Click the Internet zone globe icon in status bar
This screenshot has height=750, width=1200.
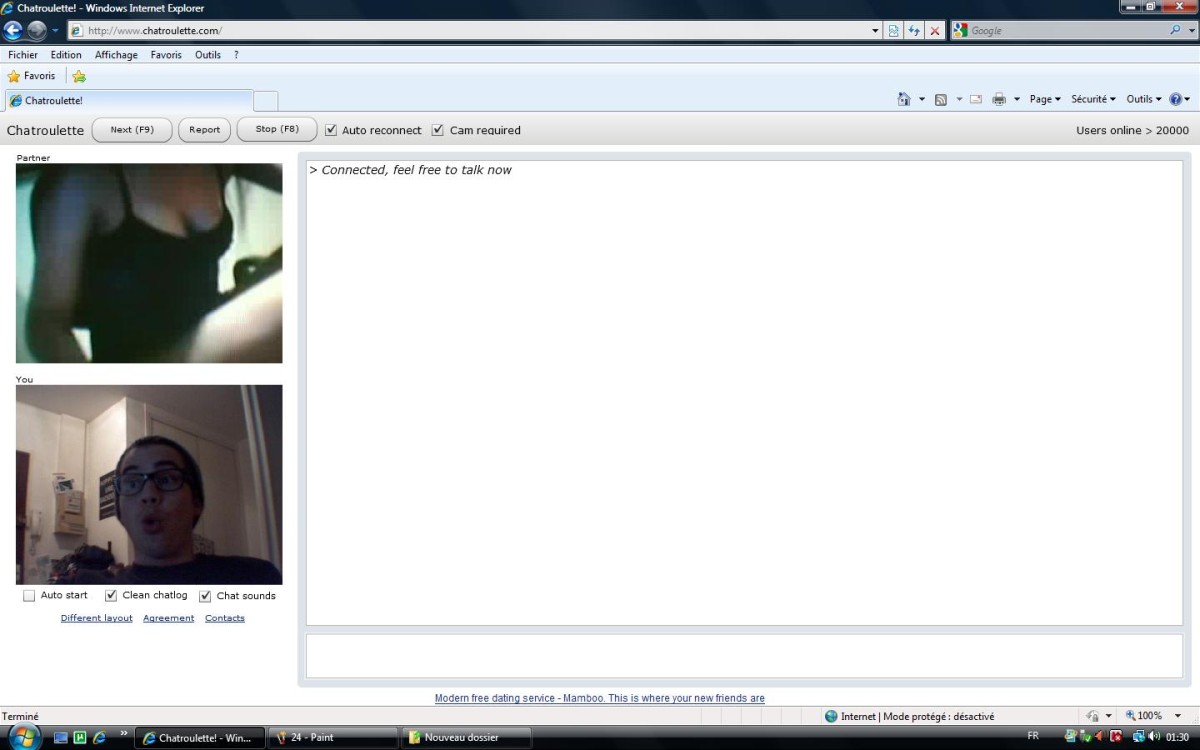831,716
